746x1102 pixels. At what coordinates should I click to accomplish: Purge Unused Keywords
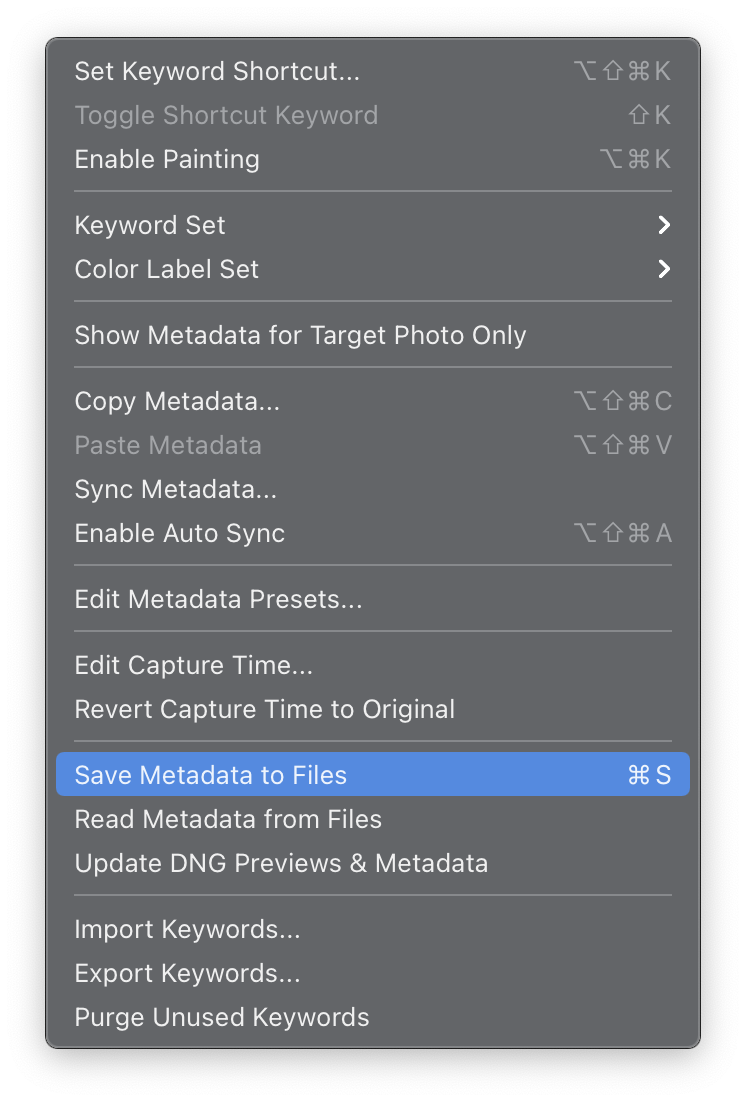pyautogui.click(x=222, y=1017)
